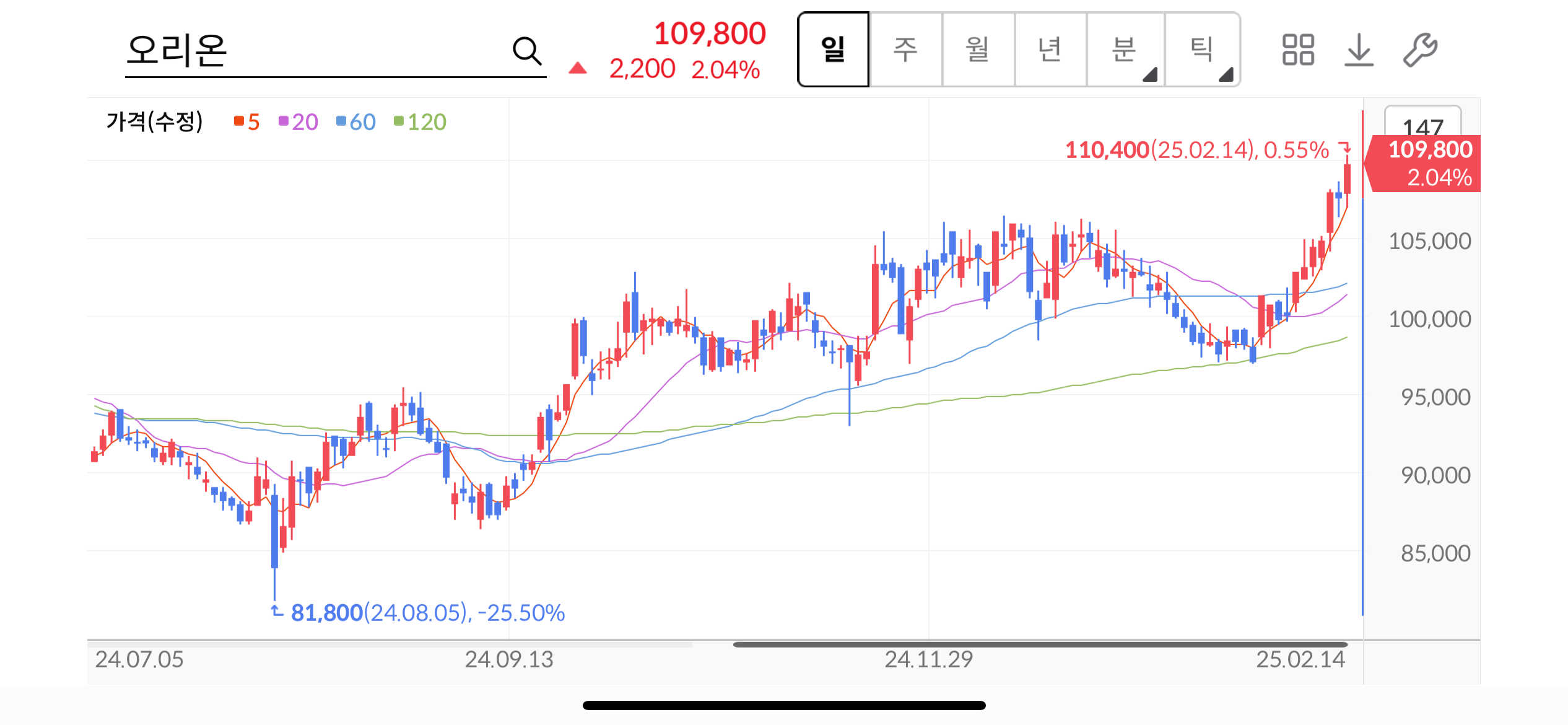
Task: Expand the 분 minute interval dropdown
Action: click(x=1125, y=50)
